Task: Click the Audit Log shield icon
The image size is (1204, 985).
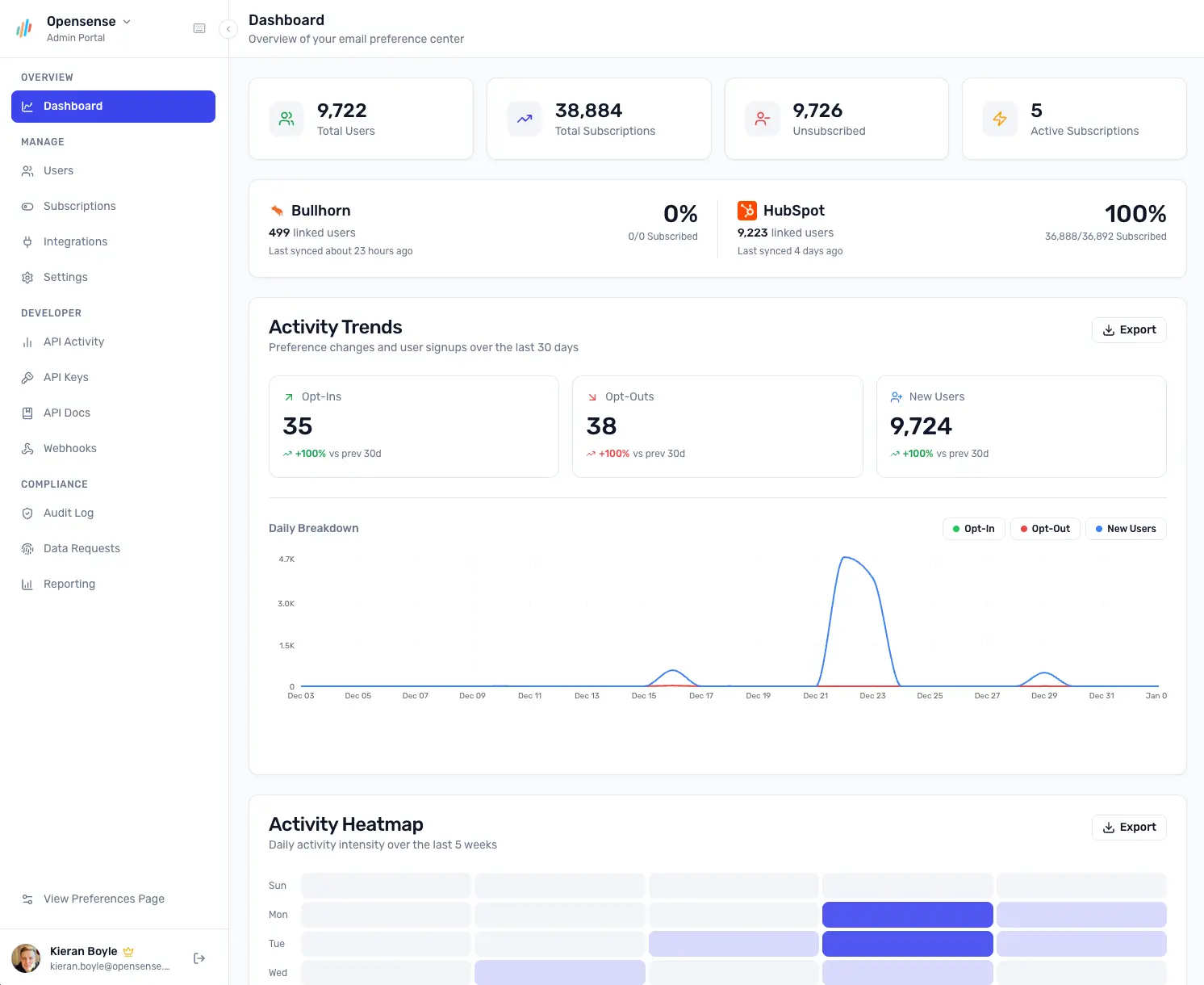Action: tap(27, 513)
